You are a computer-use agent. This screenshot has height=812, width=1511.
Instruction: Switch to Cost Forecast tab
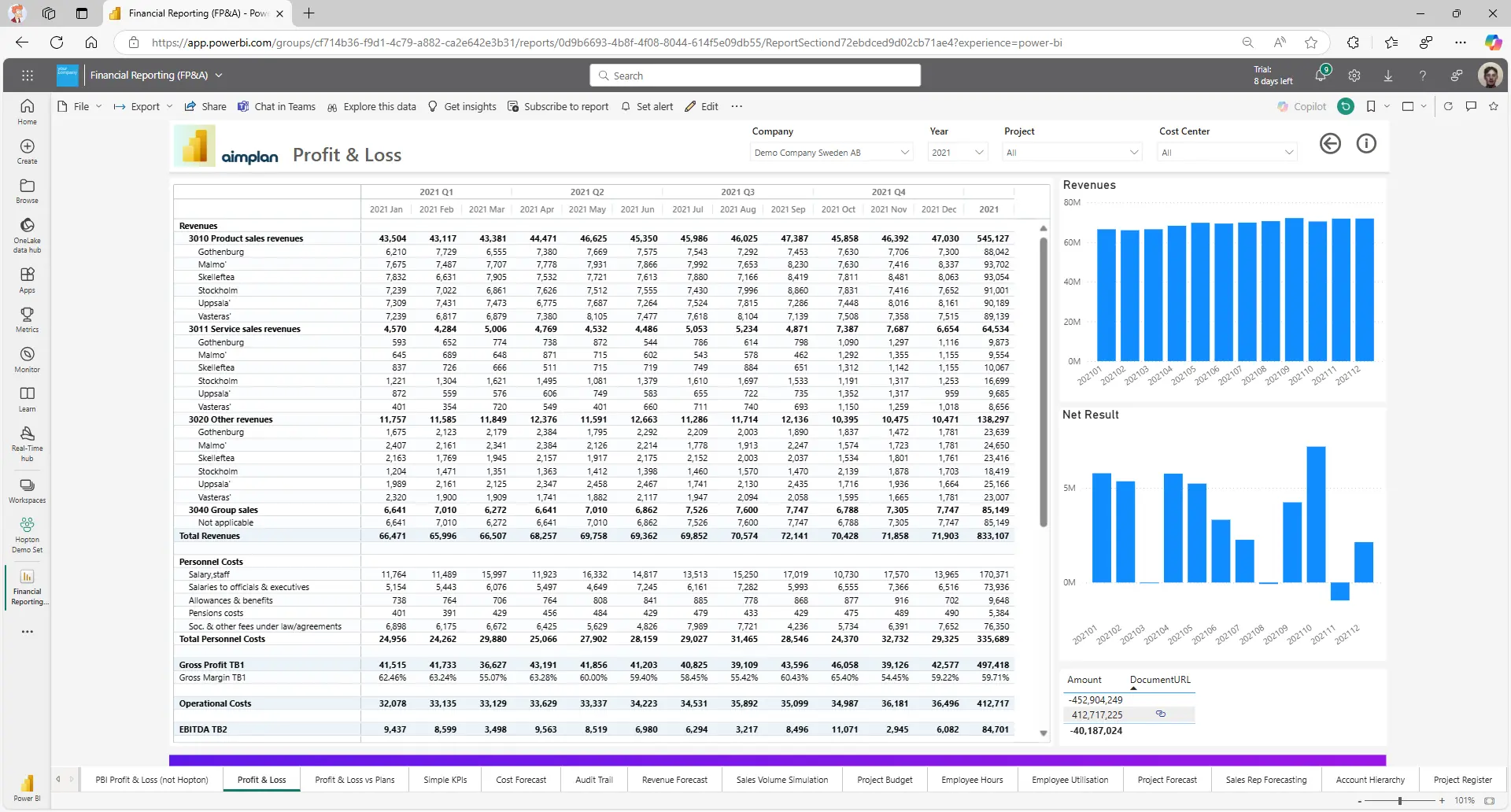[521, 780]
